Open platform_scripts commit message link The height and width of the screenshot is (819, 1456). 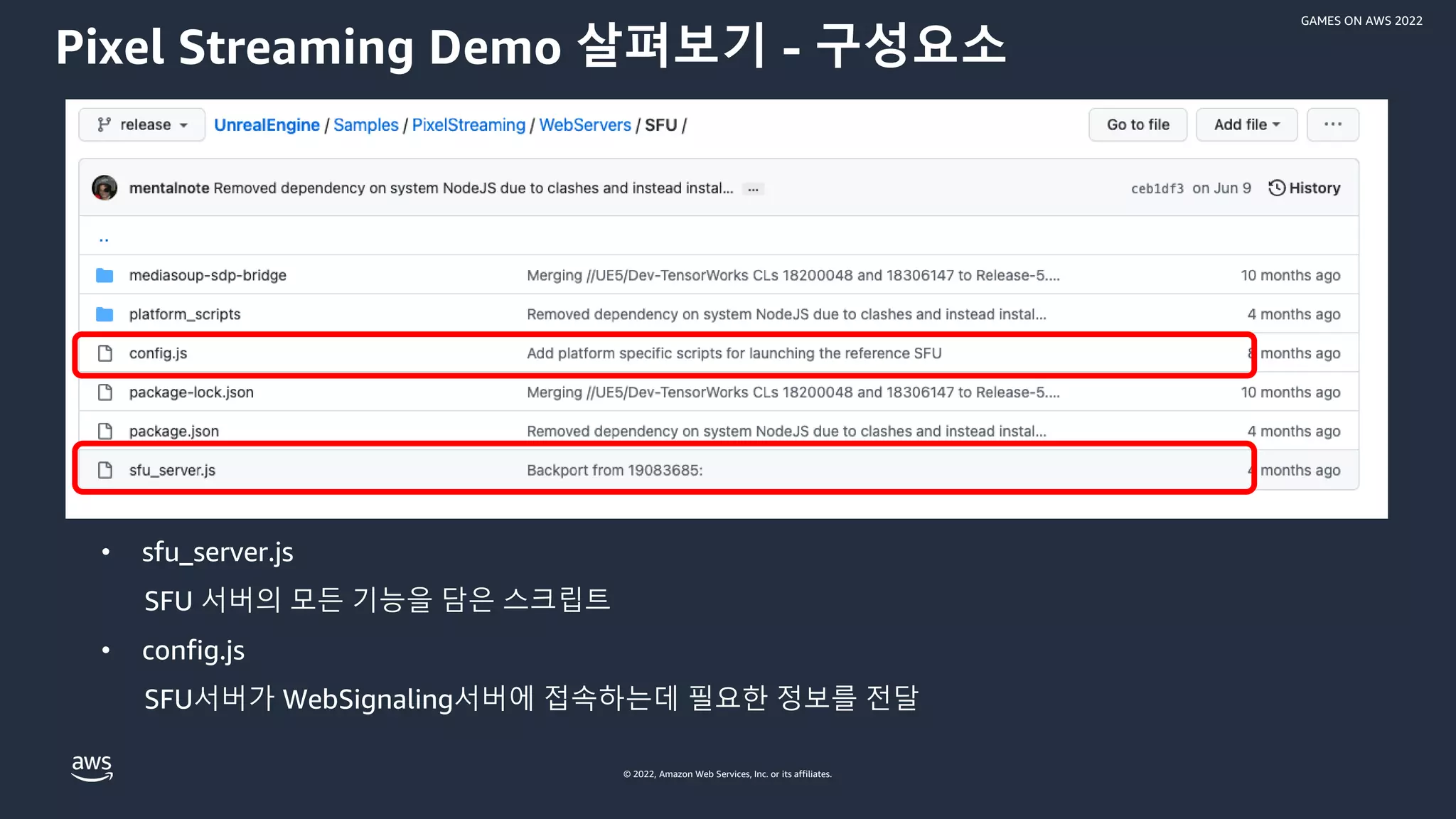(786, 314)
